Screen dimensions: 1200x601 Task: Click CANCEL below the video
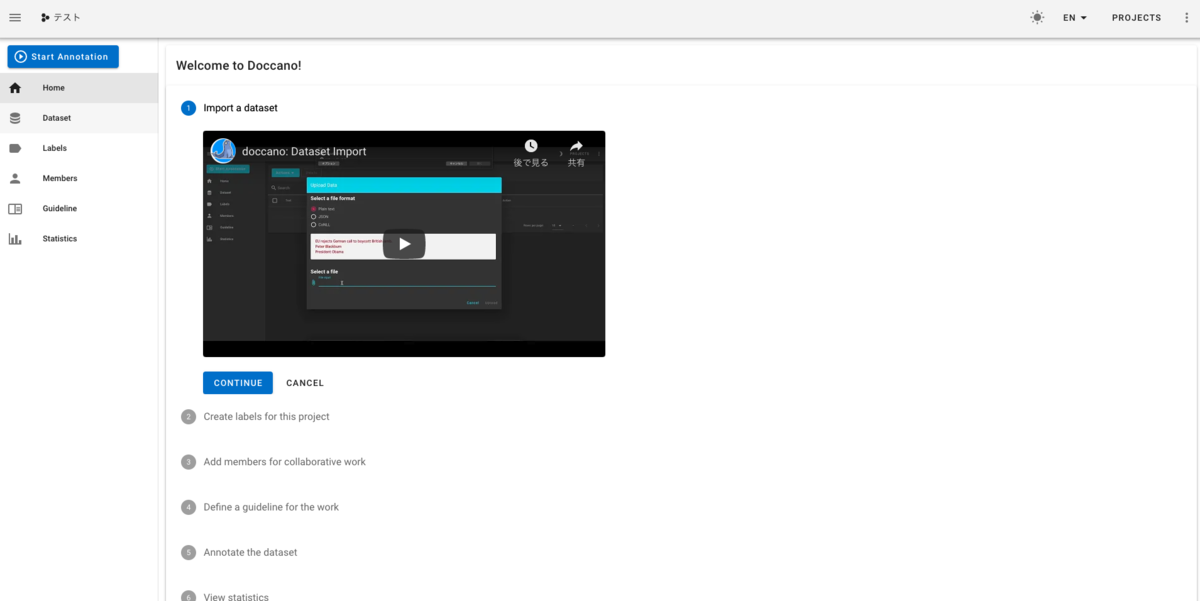click(x=305, y=383)
